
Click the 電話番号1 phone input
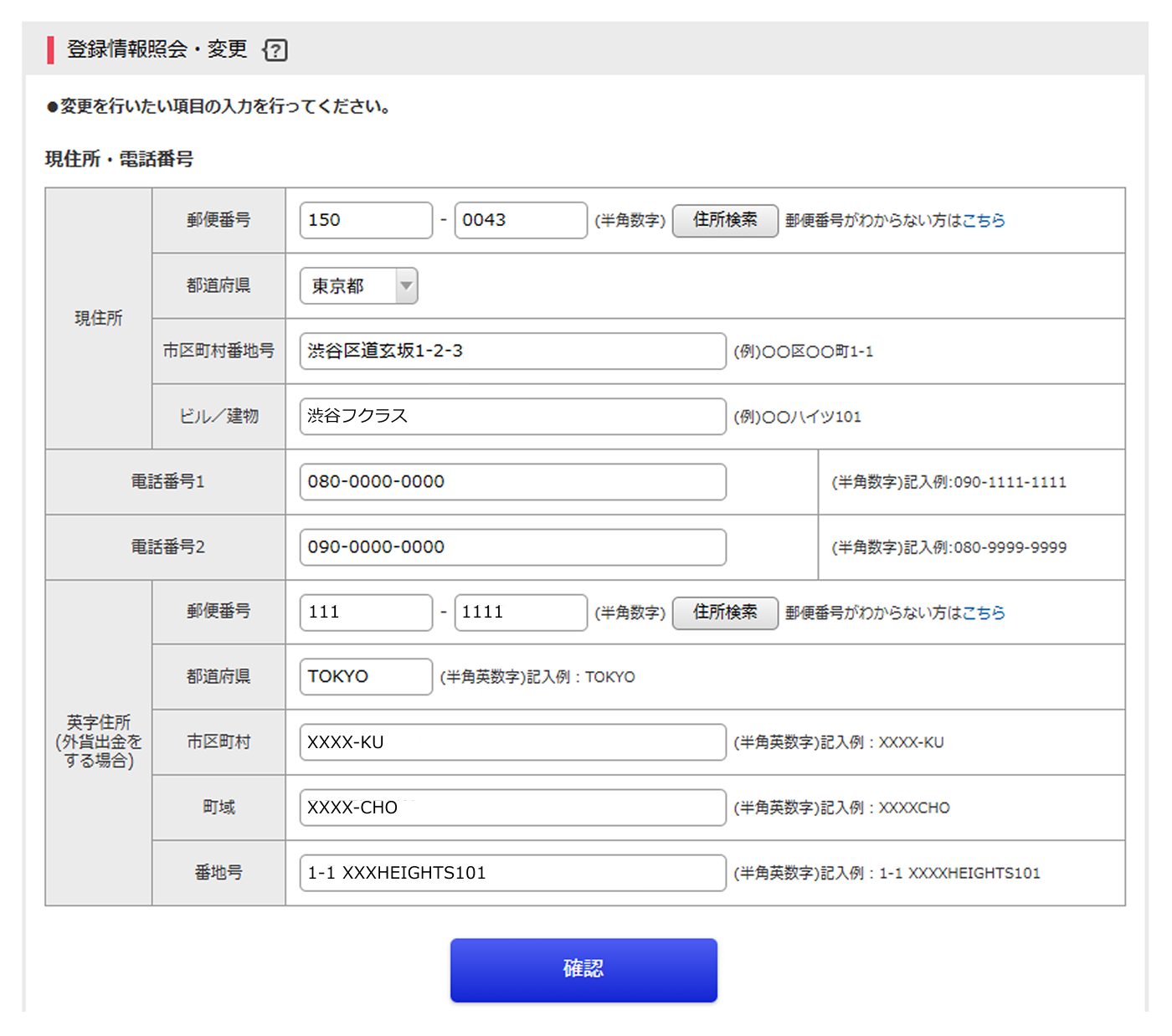(x=512, y=482)
